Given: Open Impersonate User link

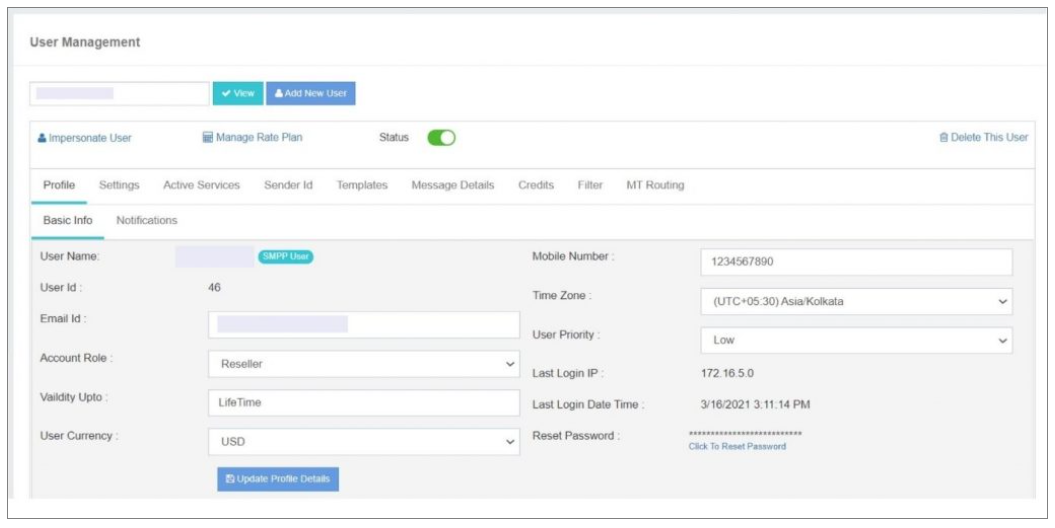Looking at the screenshot, I should click(85, 138).
